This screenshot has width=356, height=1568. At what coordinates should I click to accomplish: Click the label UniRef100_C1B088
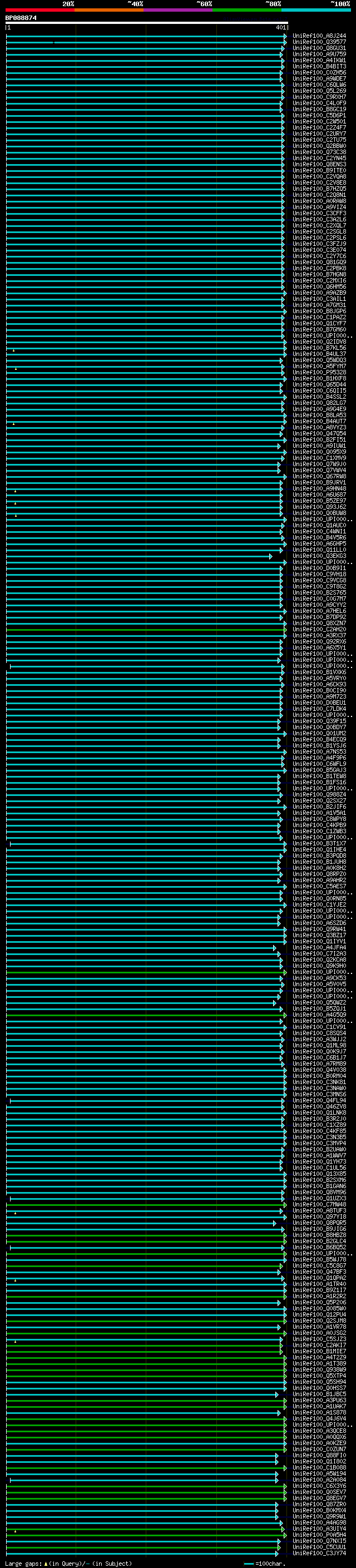click(x=319, y=1467)
